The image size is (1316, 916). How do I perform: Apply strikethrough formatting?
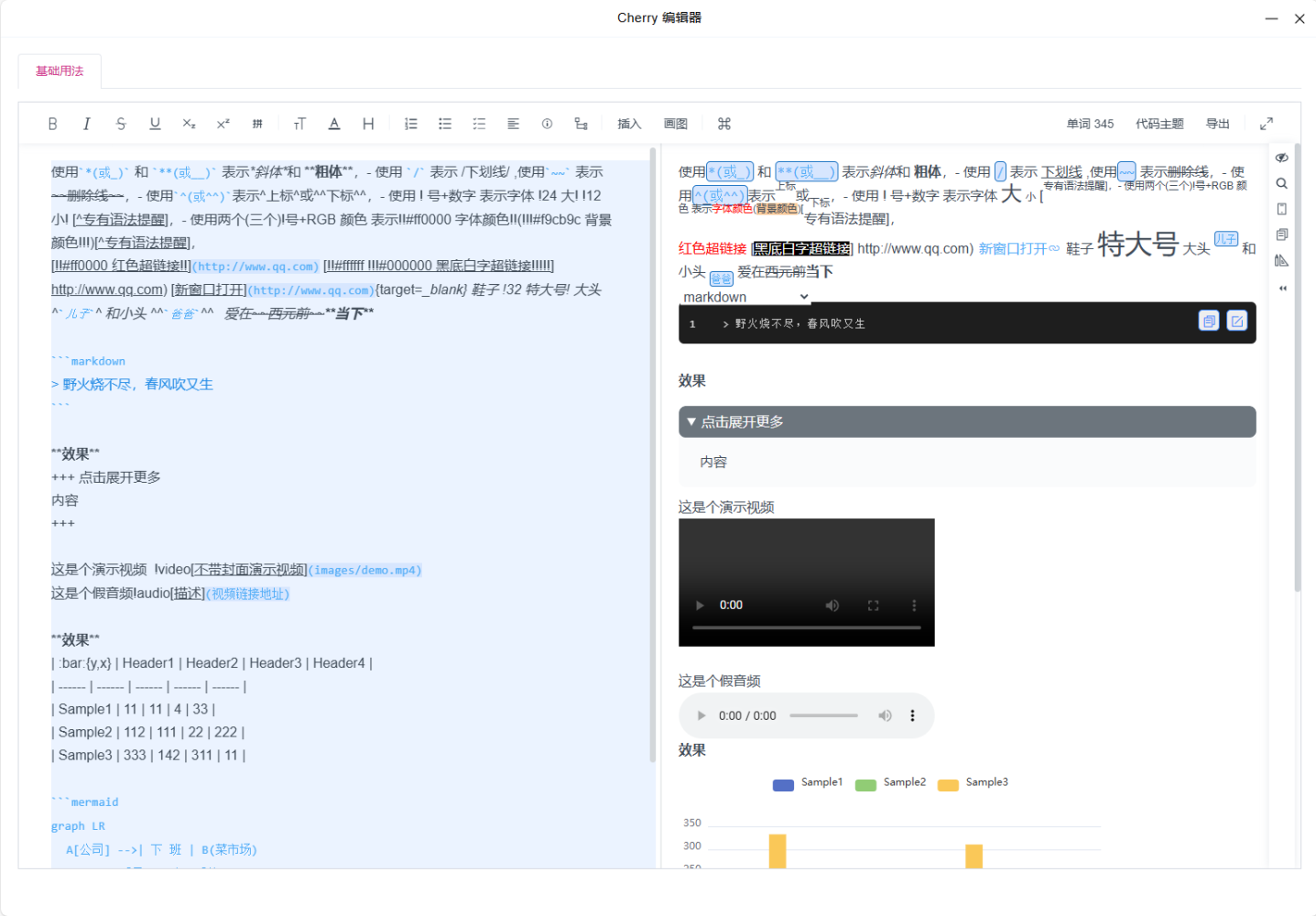pos(121,123)
